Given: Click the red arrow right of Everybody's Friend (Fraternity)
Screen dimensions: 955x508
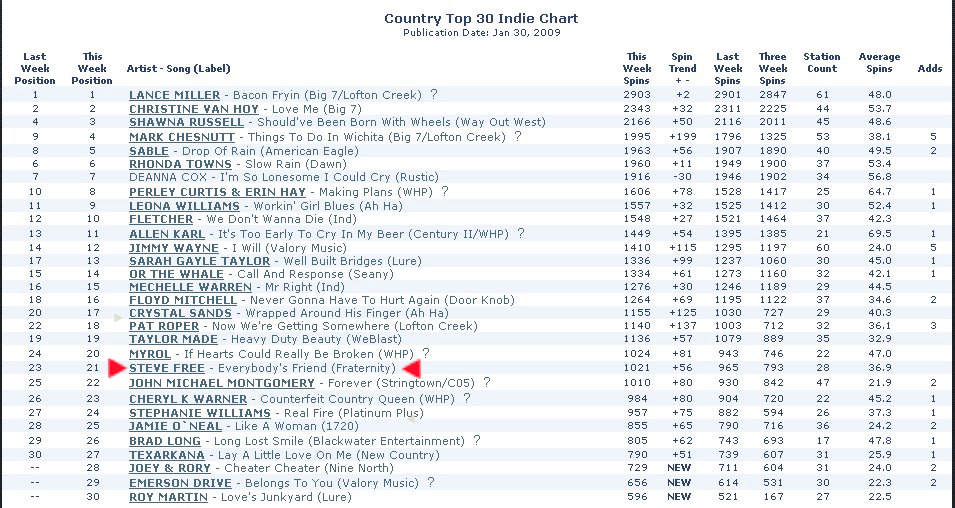Looking at the screenshot, I should [412, 369].
